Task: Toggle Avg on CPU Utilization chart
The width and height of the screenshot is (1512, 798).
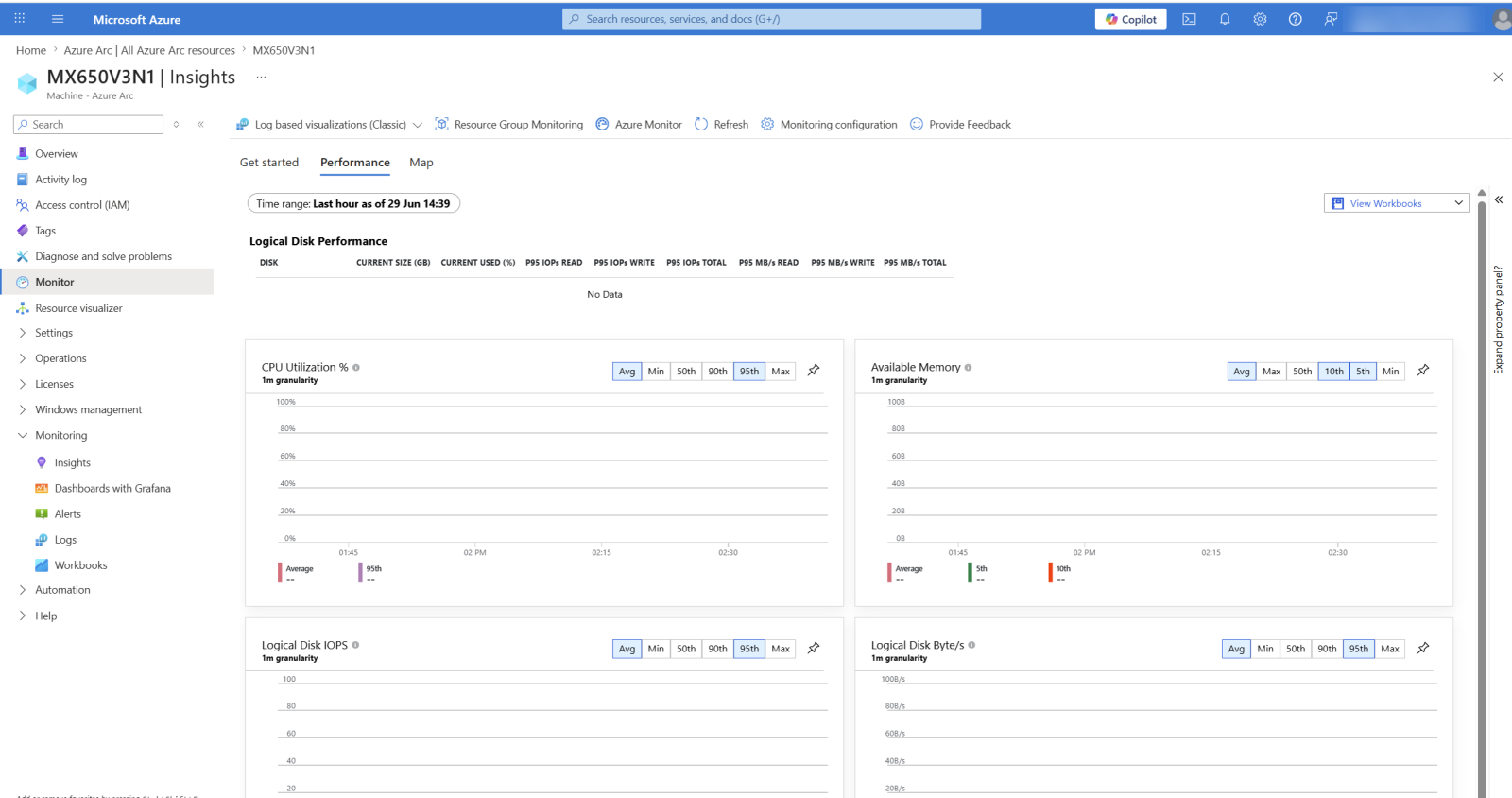Action: coord(627,372)
